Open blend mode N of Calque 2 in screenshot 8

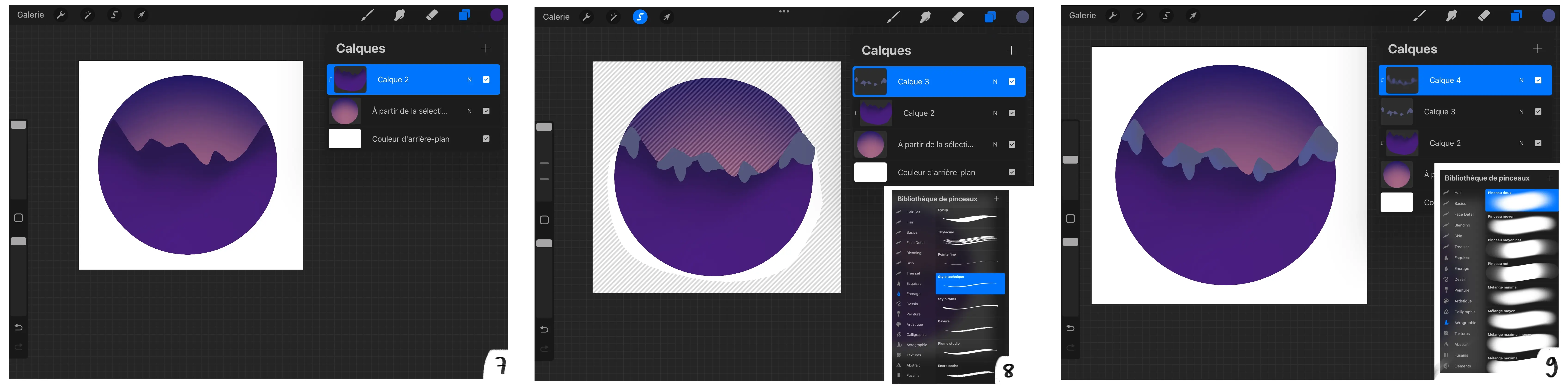pos(995,113)
